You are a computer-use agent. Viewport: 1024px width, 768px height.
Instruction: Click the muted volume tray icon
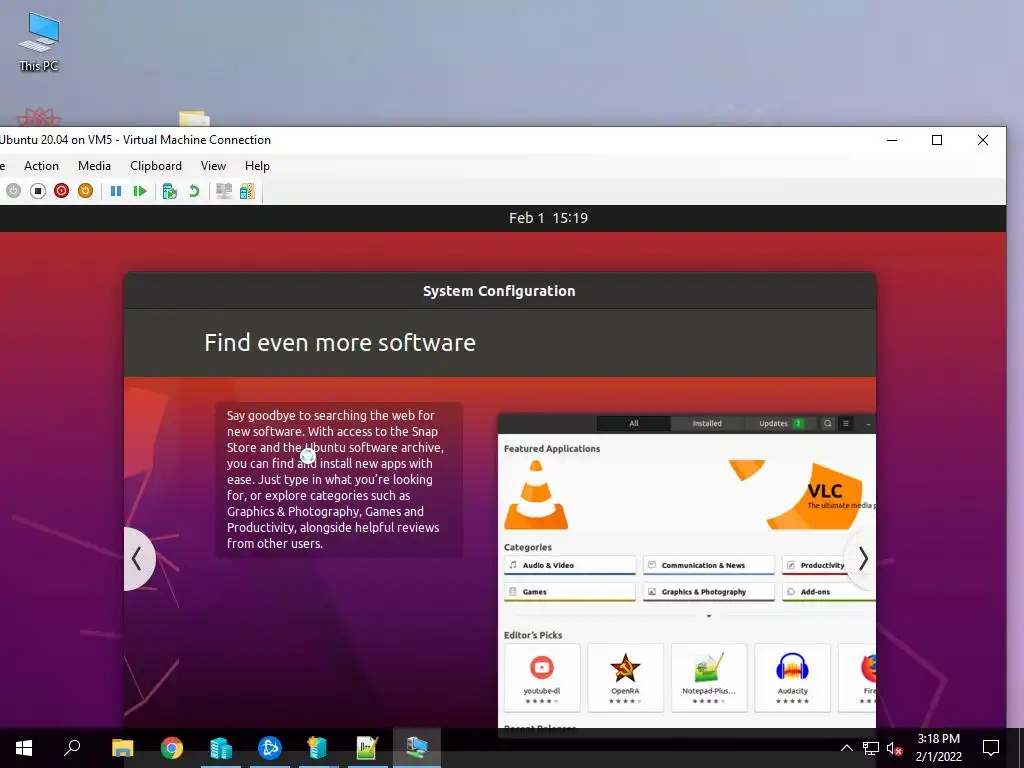[895, 748]
